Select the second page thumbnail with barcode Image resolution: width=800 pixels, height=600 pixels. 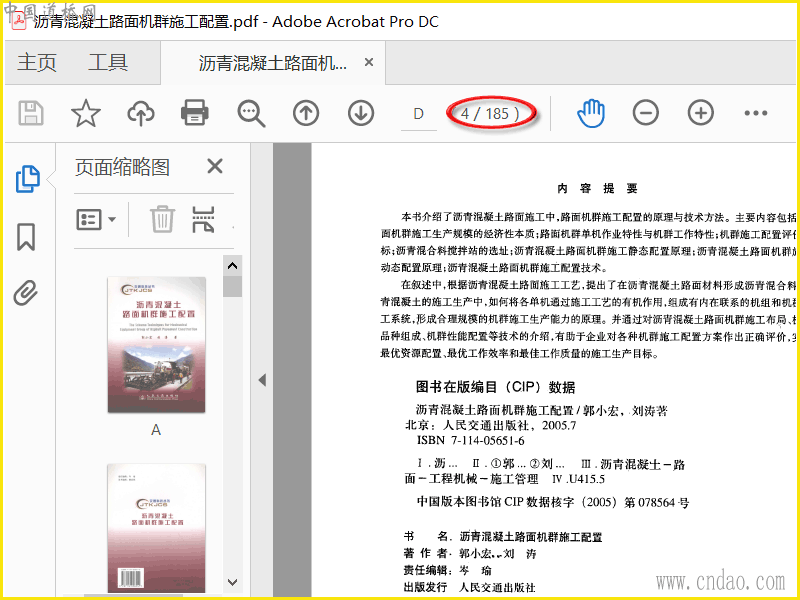tap(156, 528)
